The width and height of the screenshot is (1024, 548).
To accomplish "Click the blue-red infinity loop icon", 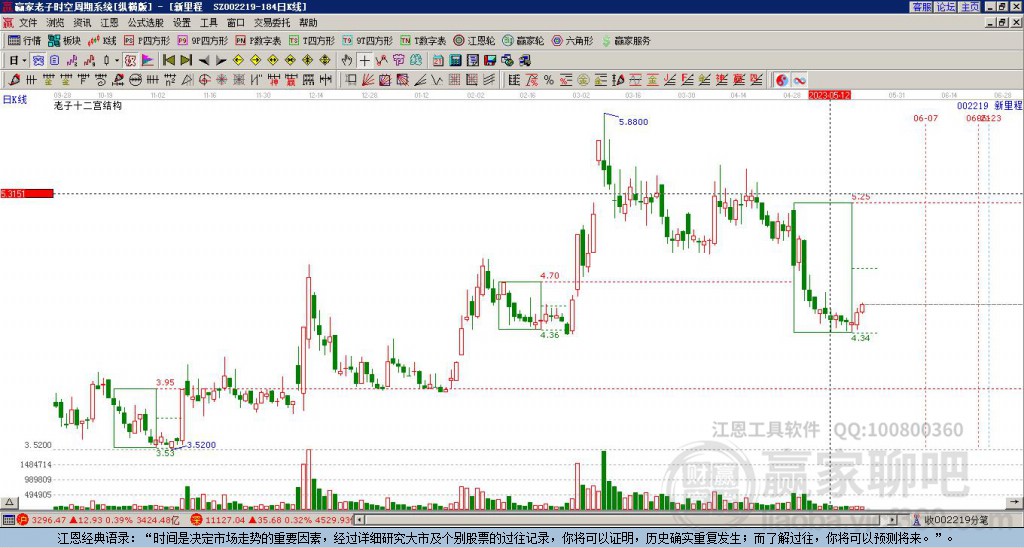I will pos(799,80).
